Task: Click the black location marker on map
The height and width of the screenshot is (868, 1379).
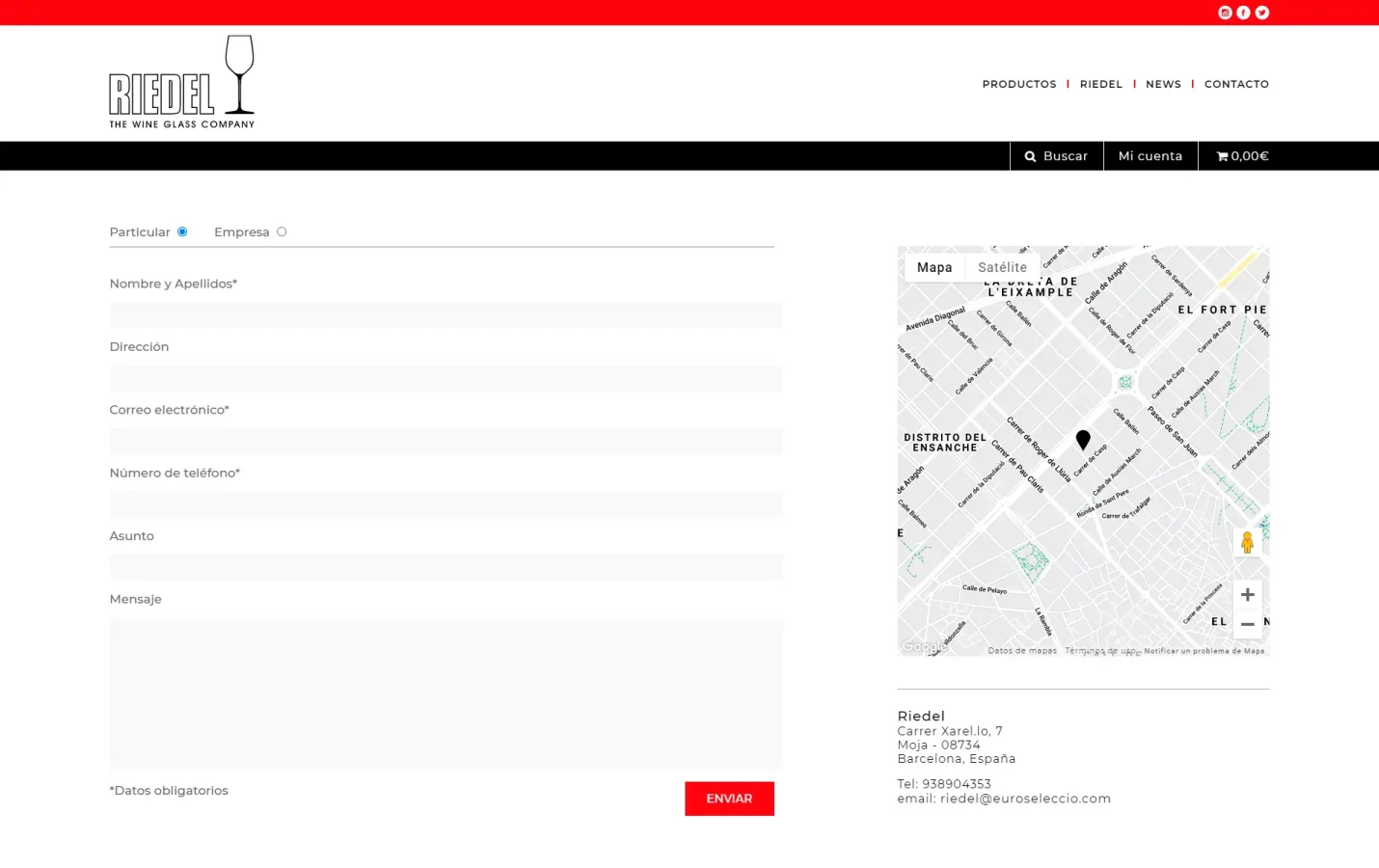Action: click(x=1083, y=440)
